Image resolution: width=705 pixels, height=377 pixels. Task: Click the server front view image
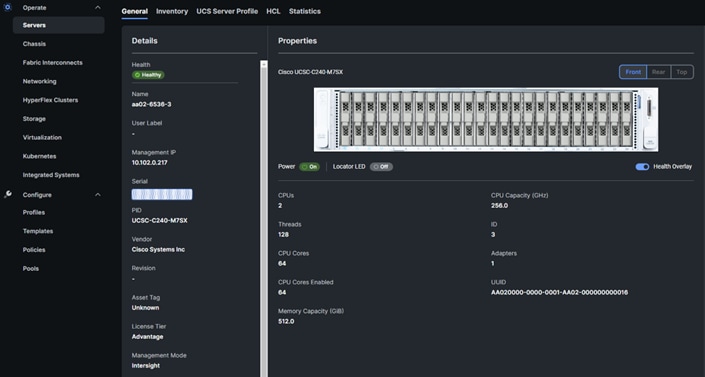tap(486, 120)
